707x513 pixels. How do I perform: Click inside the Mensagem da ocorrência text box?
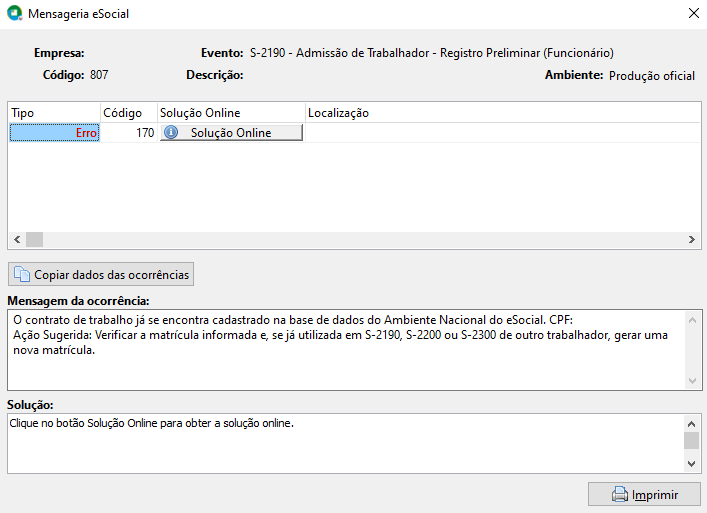pos(346,350)
